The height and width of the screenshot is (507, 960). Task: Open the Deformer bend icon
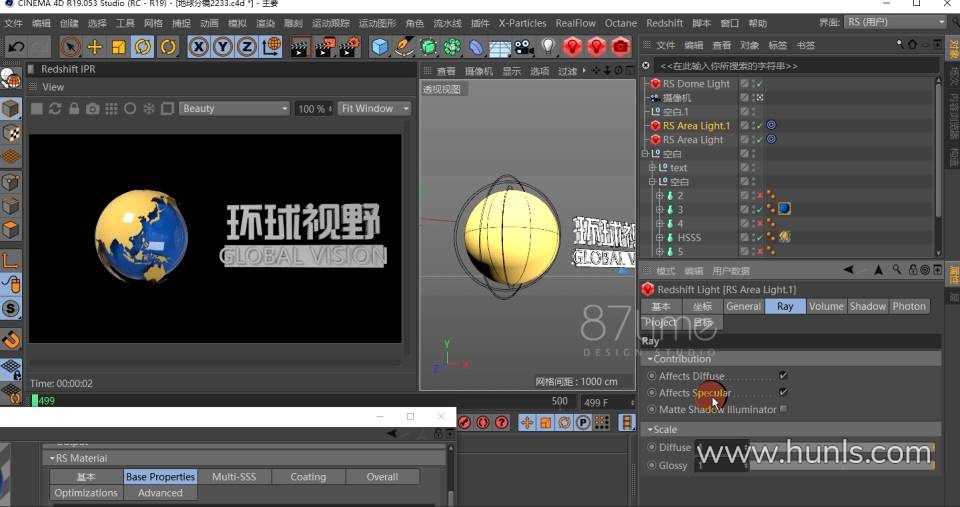click(x=476, y=47)
